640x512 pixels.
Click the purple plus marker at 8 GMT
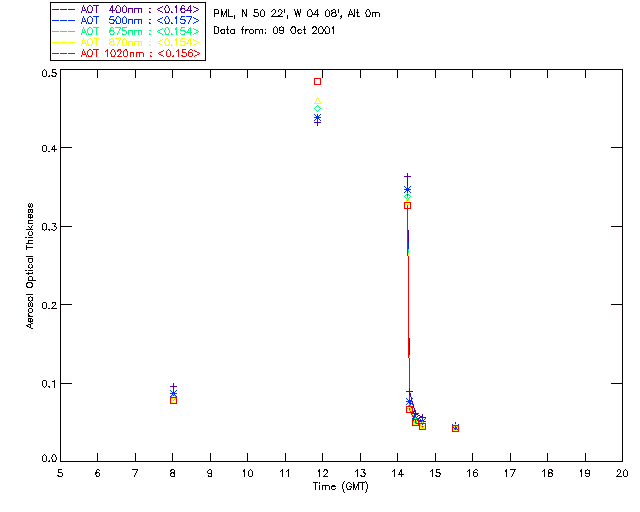(173, 386)
